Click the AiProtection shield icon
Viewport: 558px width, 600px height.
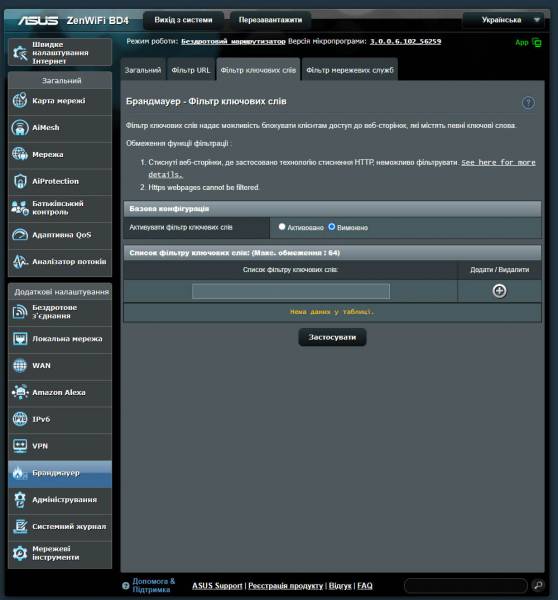coord(20,181)
